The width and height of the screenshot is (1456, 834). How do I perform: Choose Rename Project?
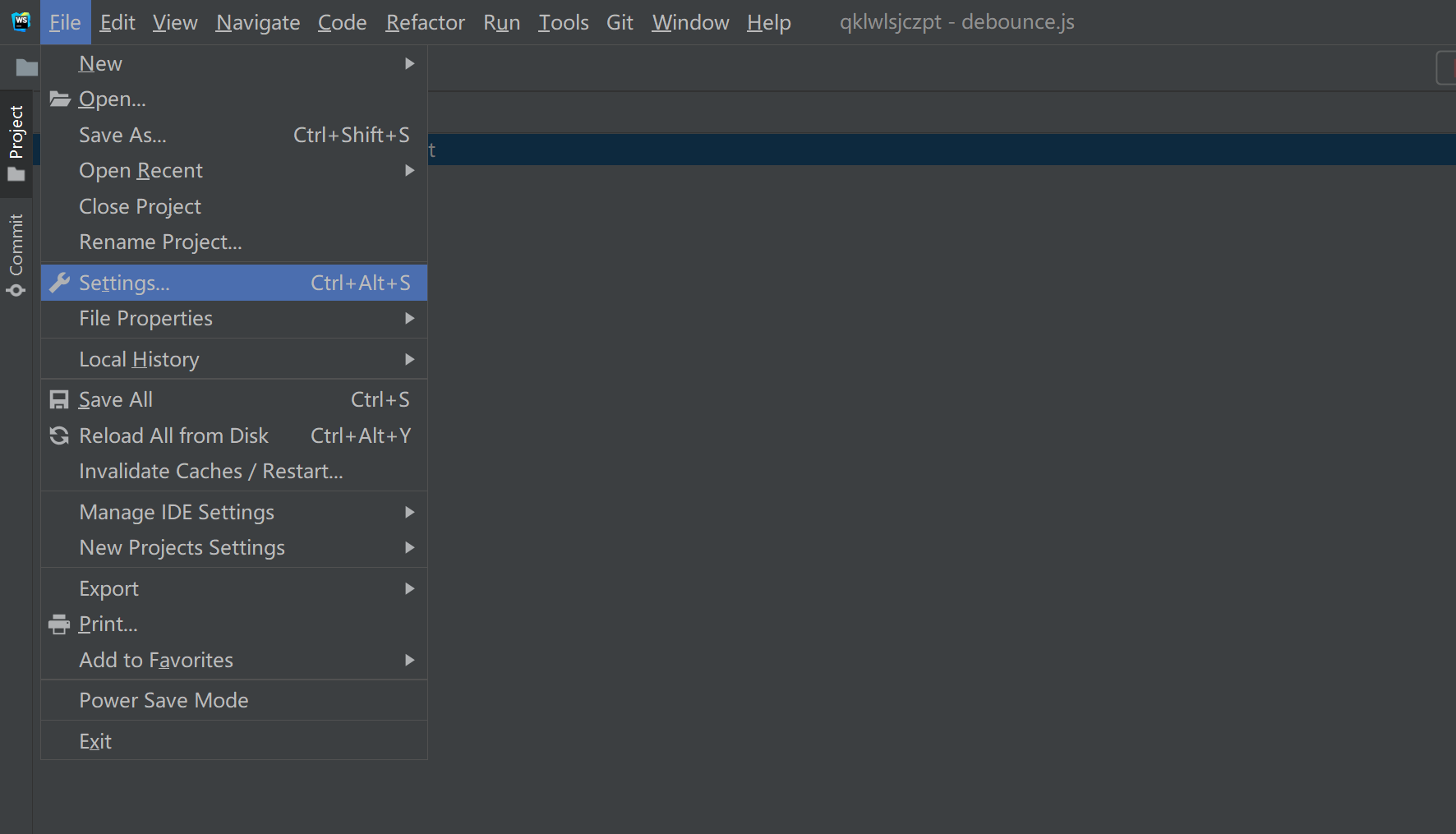[x=160, y=242]
